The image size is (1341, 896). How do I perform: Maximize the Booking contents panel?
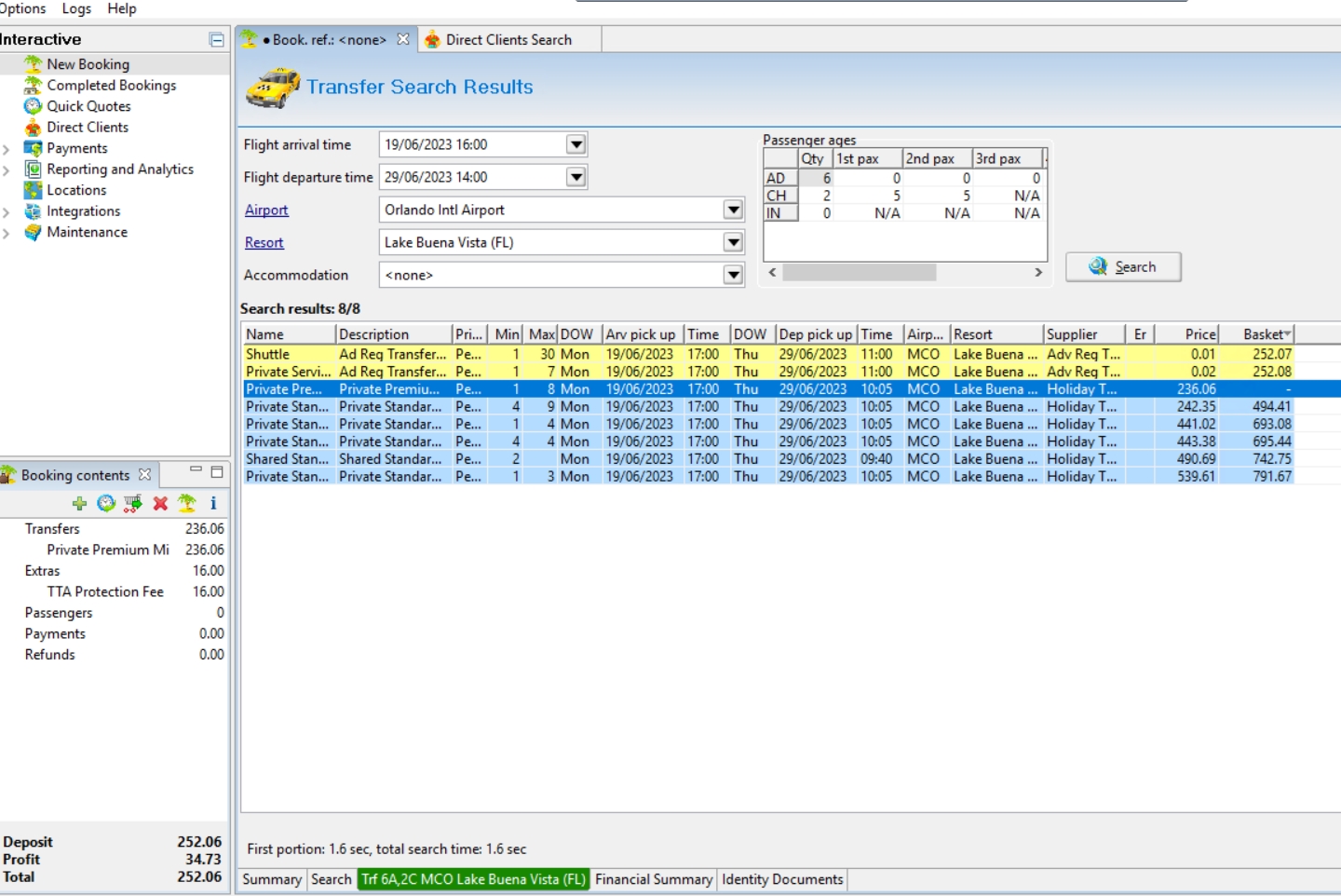pyautogui.click(x=217, y=472)
